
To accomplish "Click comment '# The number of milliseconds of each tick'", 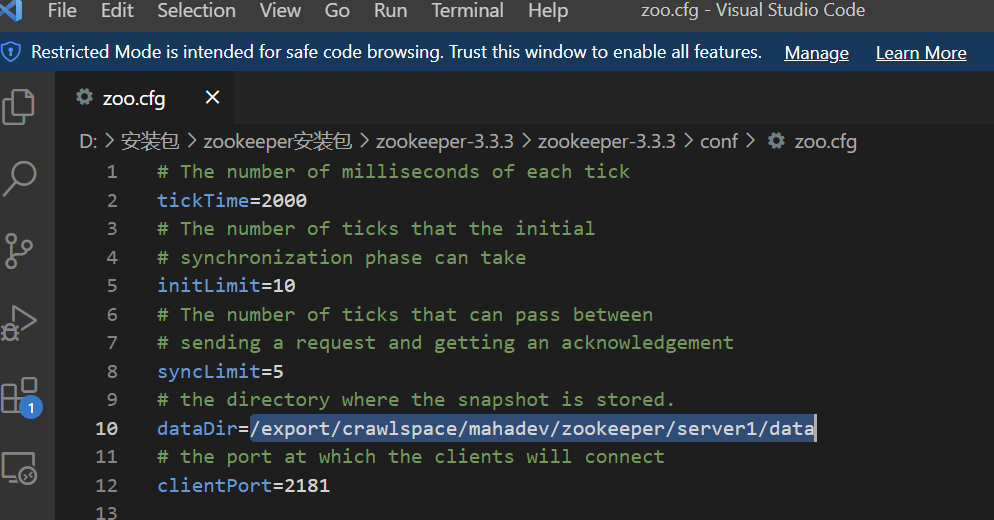I will pos(394,172).
